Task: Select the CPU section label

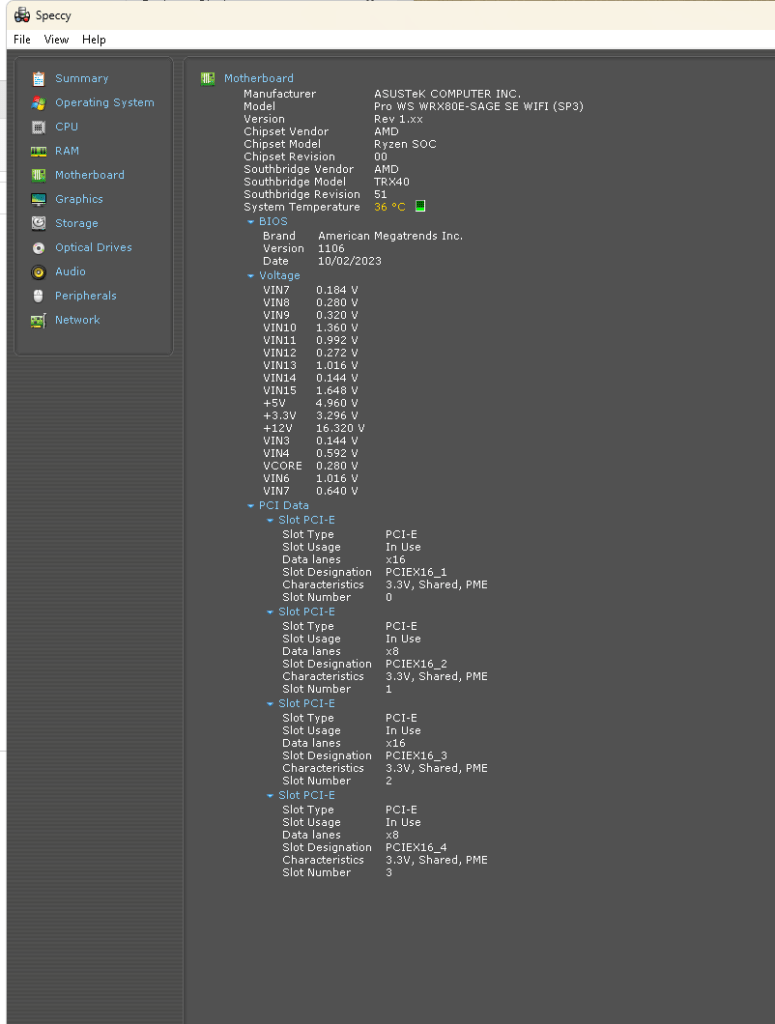Action: tap(67, 127)
